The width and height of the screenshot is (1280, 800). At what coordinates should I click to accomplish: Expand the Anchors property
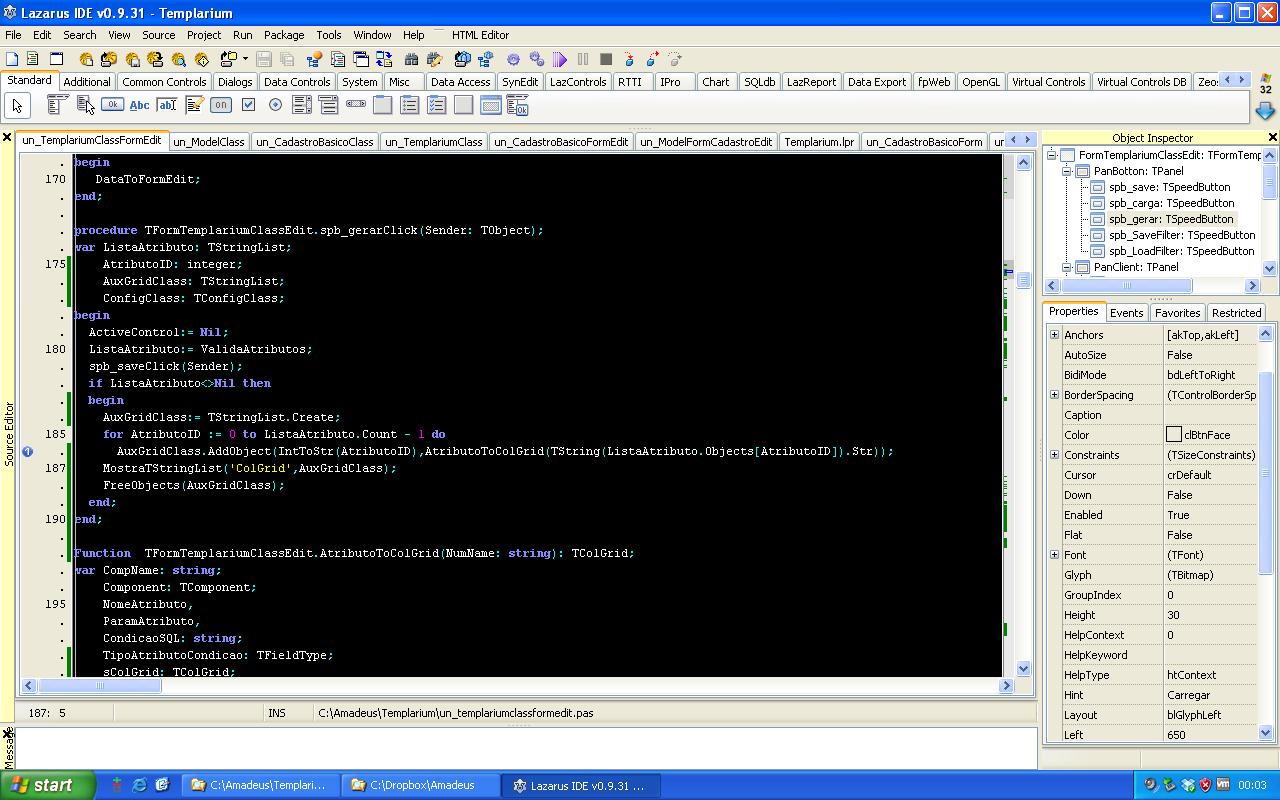pos(1054,335)
